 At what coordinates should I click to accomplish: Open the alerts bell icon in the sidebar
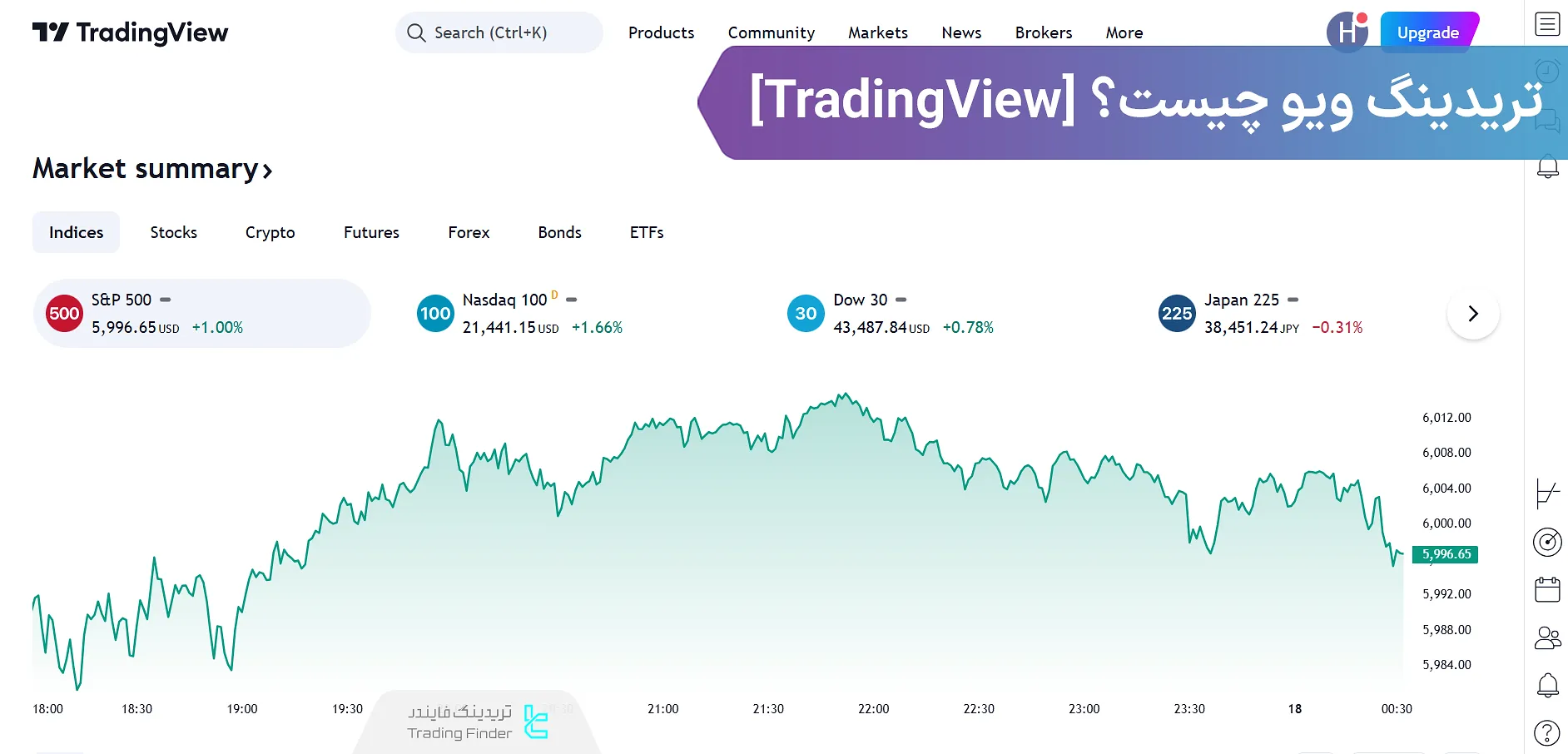tap(1548, 166)
